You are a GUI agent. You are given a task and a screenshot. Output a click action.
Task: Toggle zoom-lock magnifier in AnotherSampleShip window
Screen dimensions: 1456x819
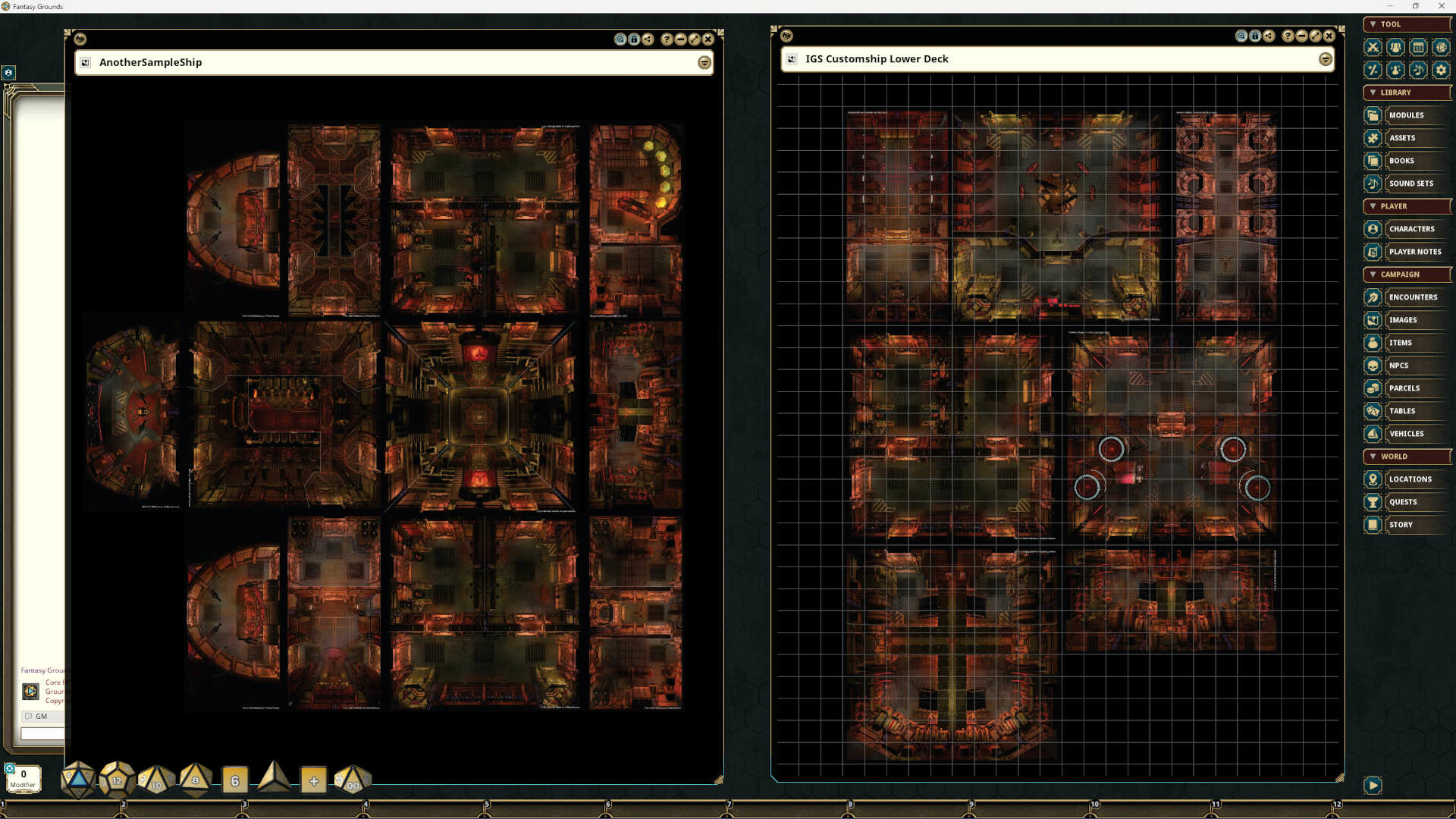tap(620, 39)
